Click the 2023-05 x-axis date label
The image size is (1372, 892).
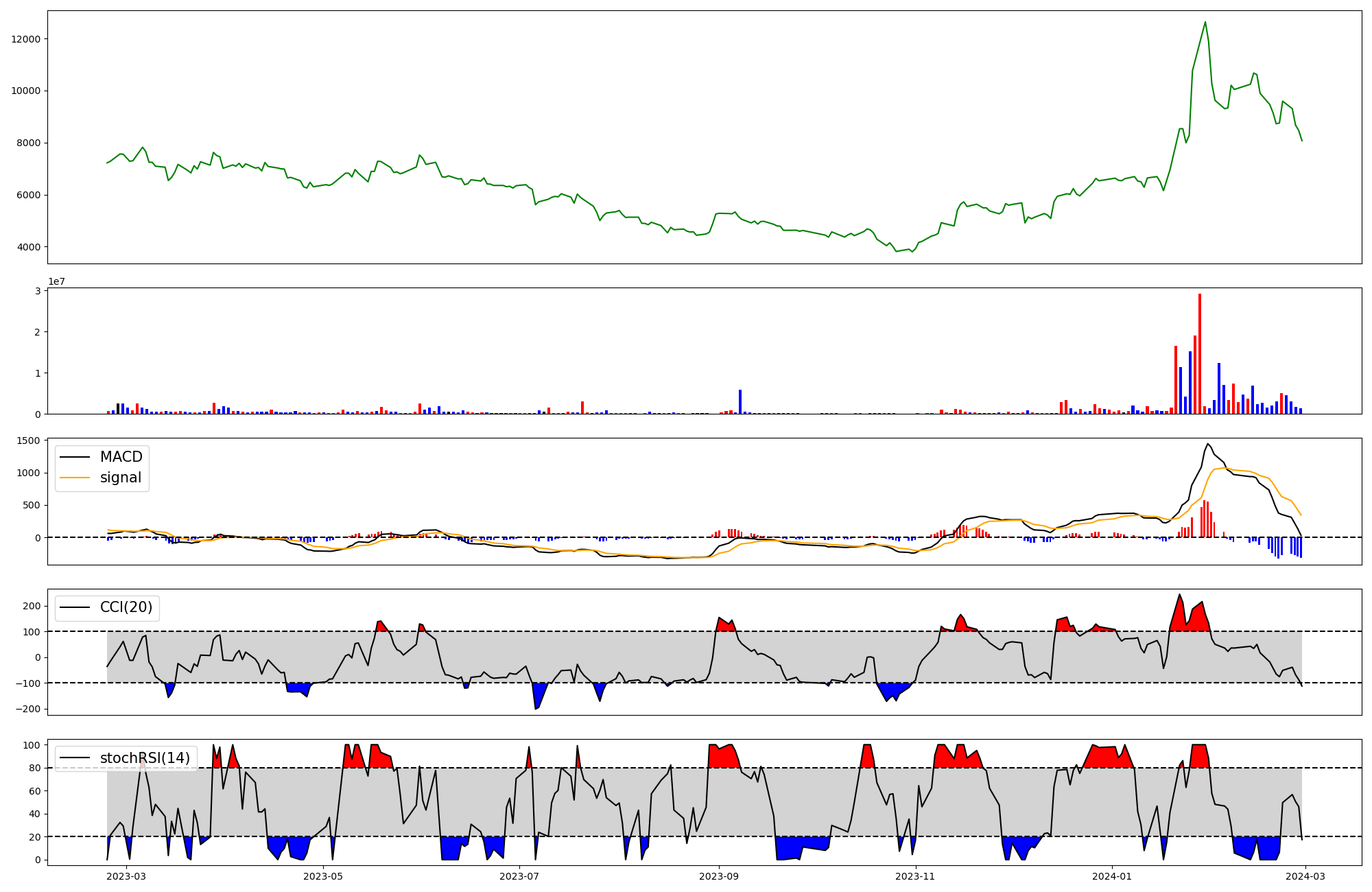coord(322,876)
